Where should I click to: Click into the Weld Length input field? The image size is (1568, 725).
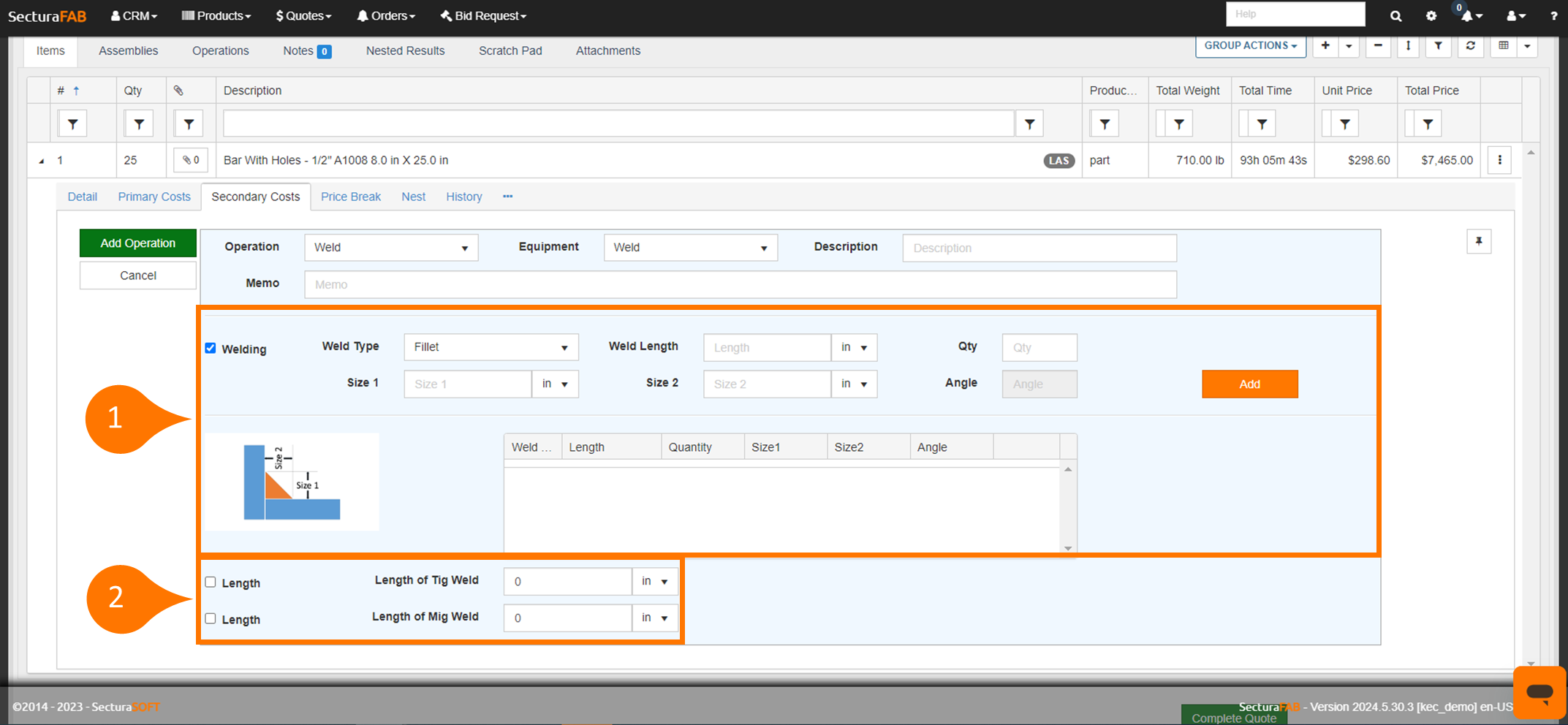[x=766, y=348]
